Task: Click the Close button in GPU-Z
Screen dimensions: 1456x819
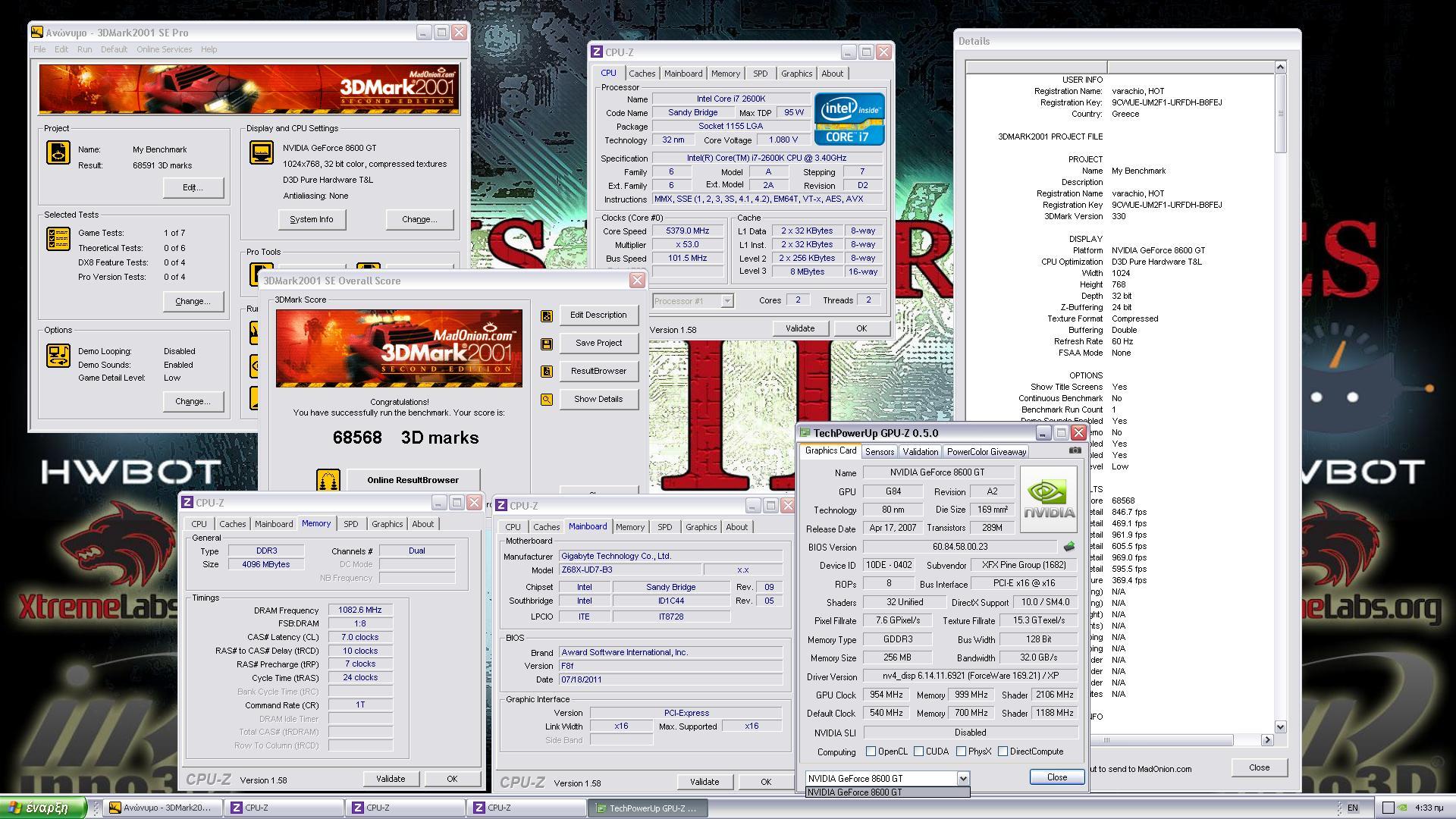Action: [x=1057, y=777]
